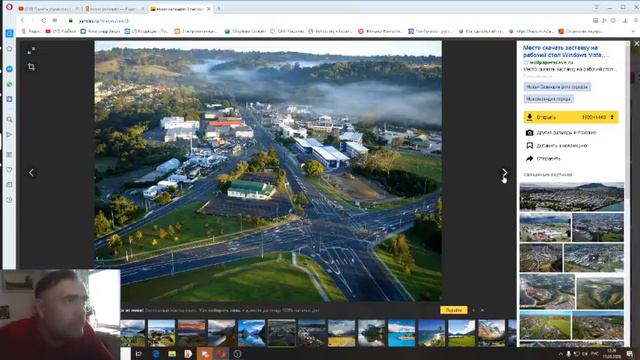This screenshot has width=640, height=360.
Task: Open Opera sidebar home button
Action: coord(9,33)
